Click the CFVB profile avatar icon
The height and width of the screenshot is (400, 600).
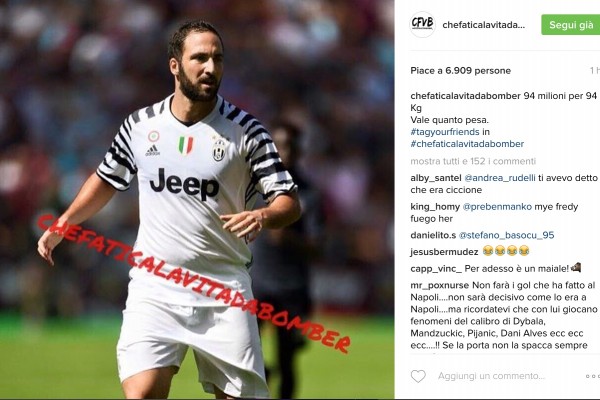(422, 24)
